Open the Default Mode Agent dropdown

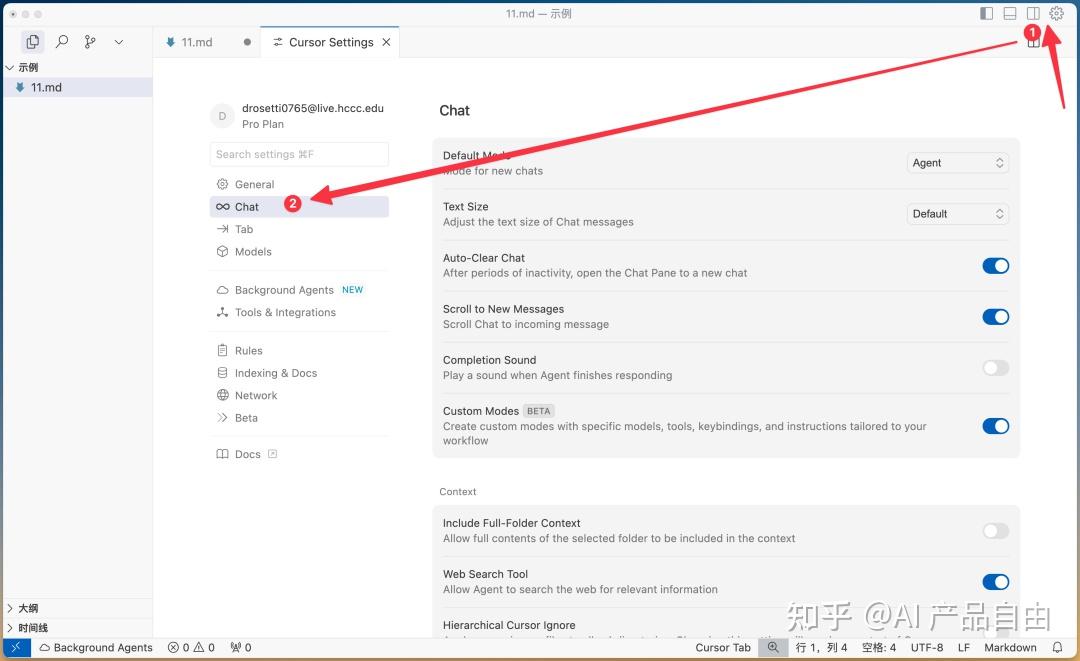pos(957,162)
